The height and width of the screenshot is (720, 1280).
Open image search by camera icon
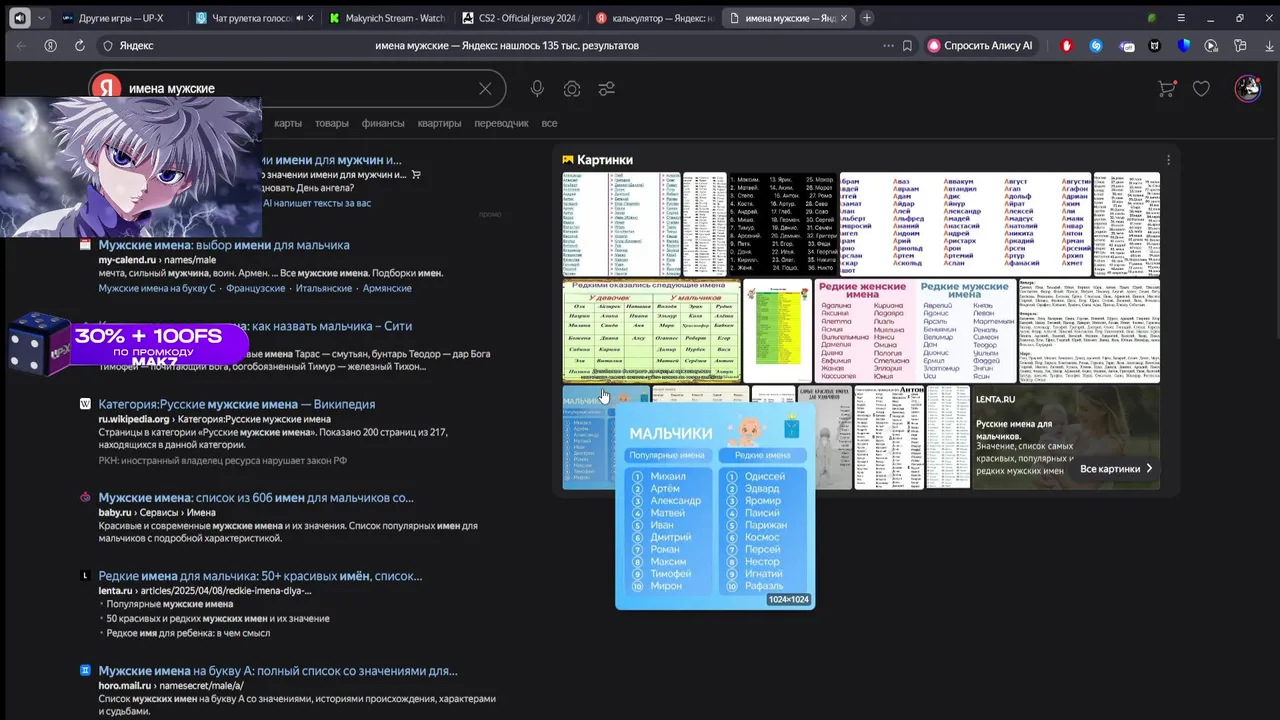pos(572,89)
